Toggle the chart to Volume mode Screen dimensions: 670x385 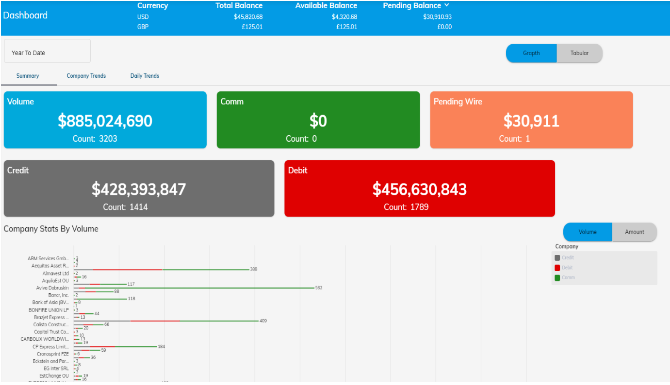(x=588, y=232)
